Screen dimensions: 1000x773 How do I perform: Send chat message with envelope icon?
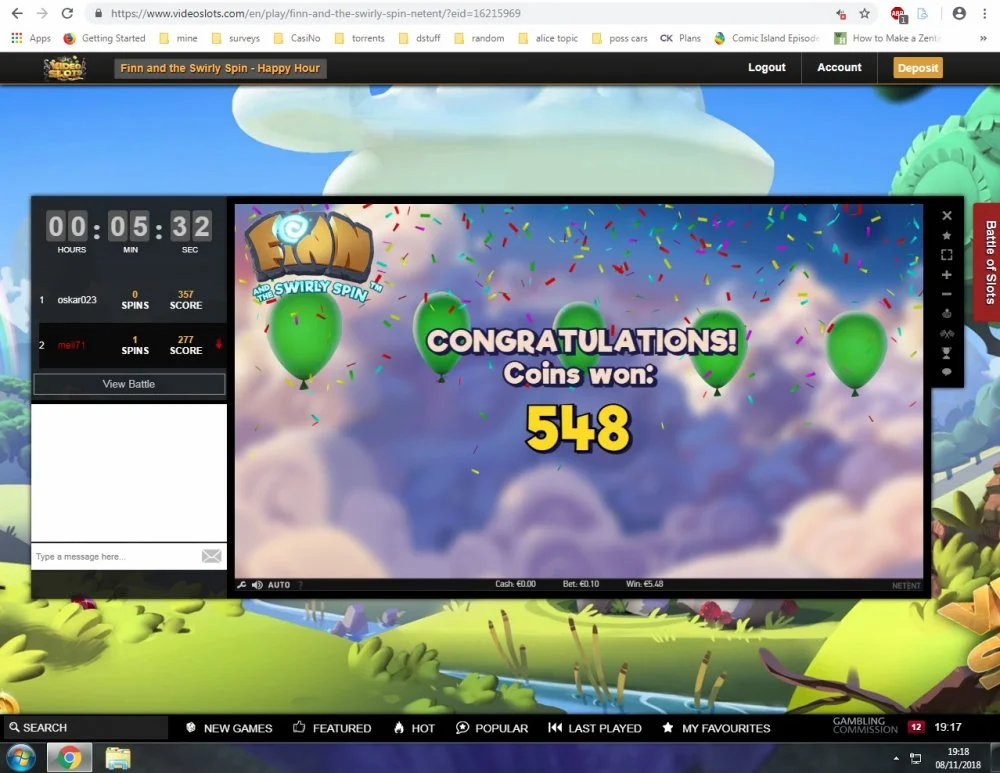tap(212, 556)
